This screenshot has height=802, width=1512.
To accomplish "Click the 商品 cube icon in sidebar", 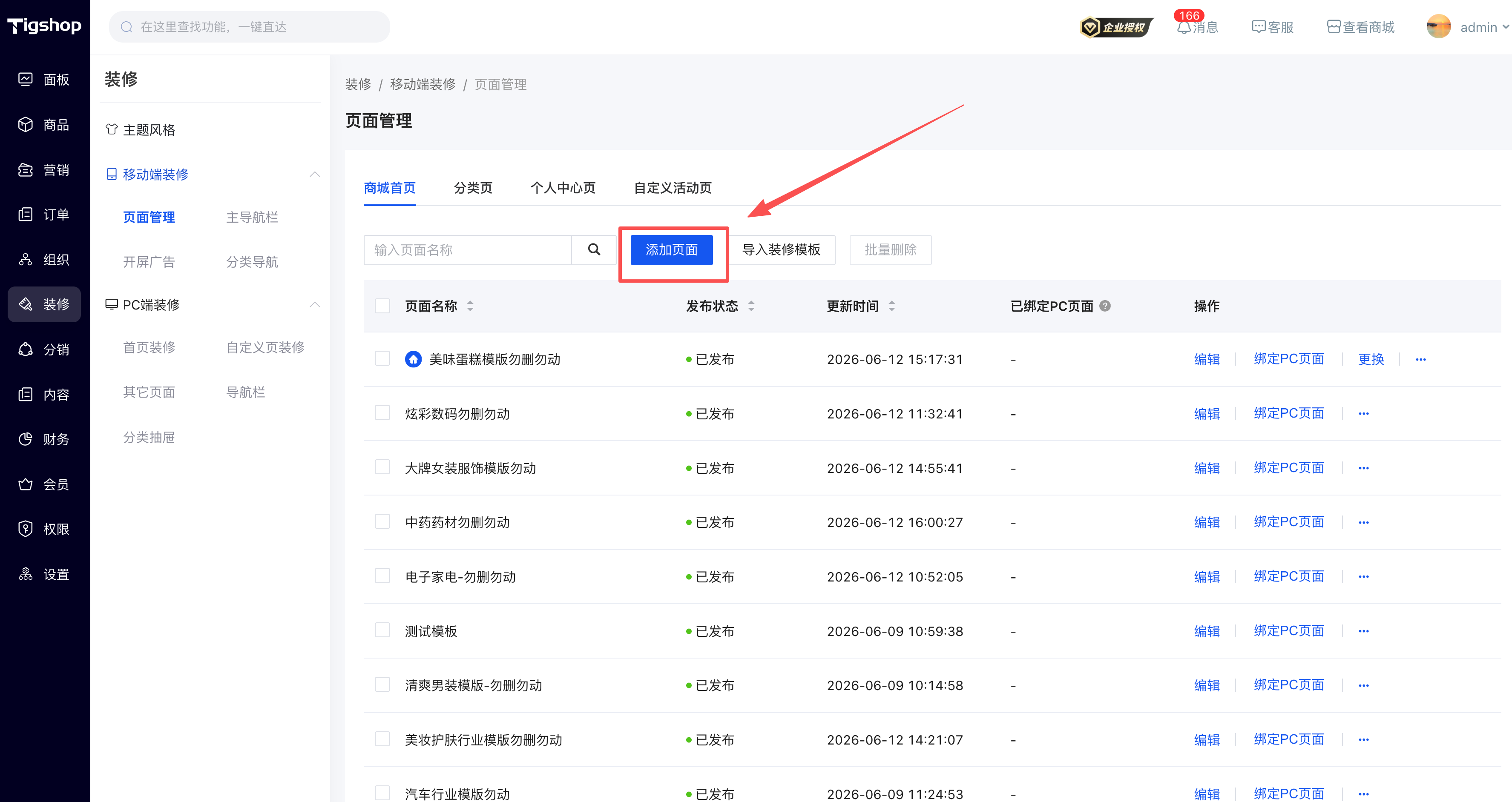I will coord(25,124).
